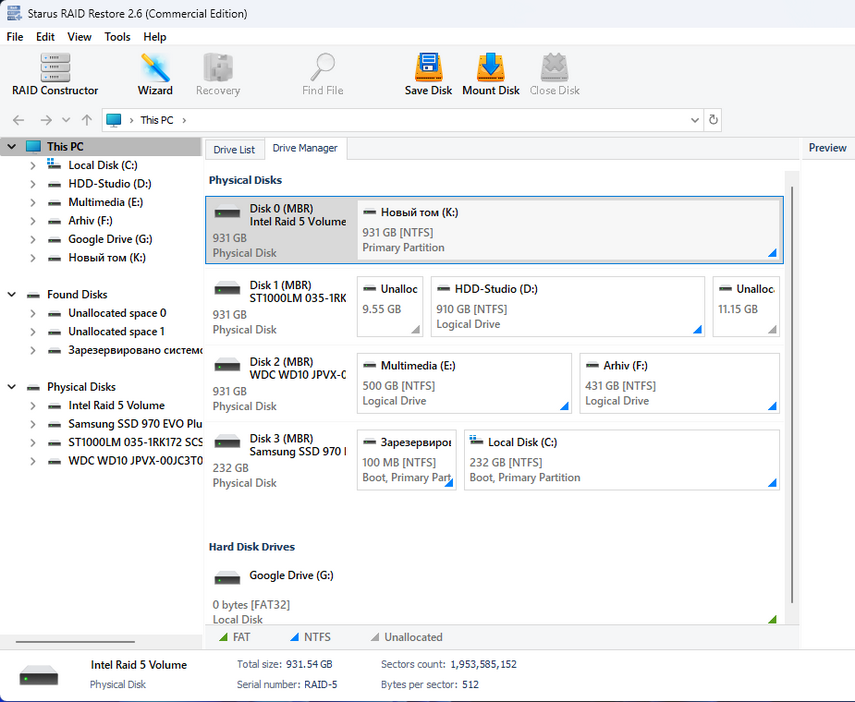Switch to the Drive Manager tab
855x702 pixels.
click(x=305, y=148)
